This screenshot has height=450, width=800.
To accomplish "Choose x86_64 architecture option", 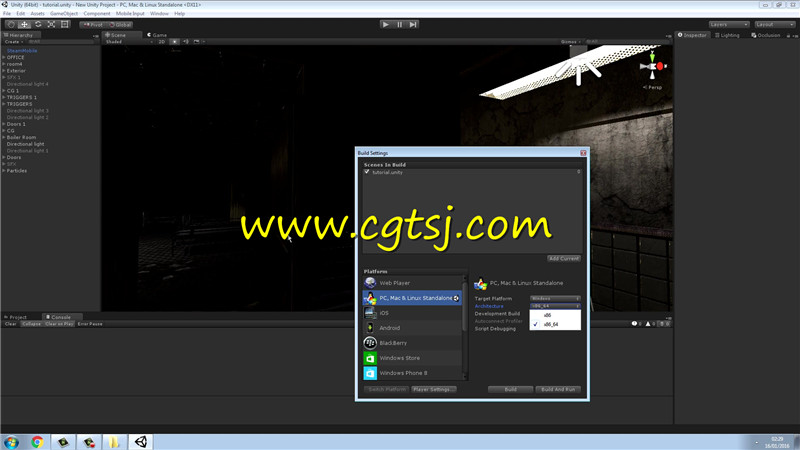I will tap(555, 324).
